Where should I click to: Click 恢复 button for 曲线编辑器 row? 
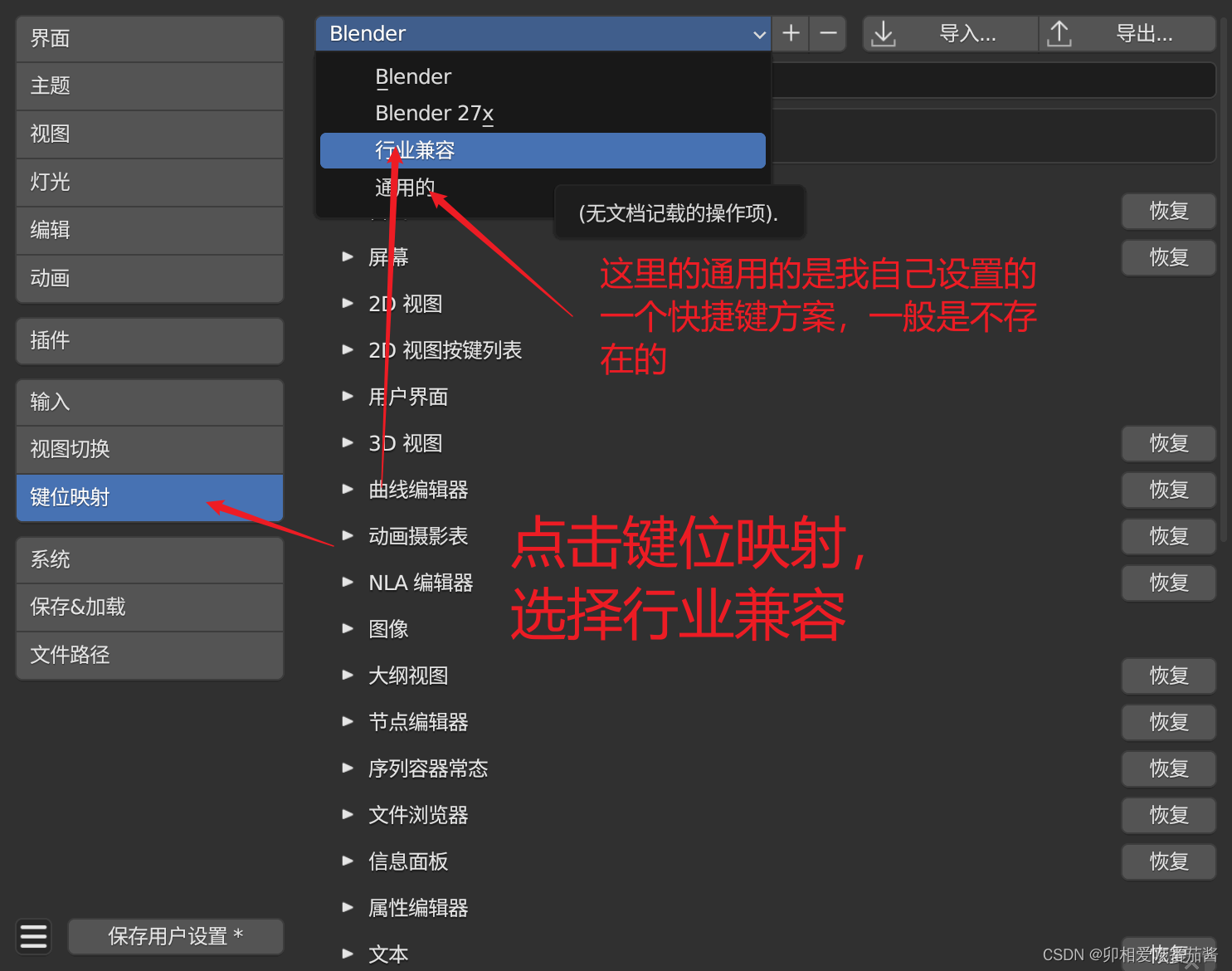tap(1169, 490)
